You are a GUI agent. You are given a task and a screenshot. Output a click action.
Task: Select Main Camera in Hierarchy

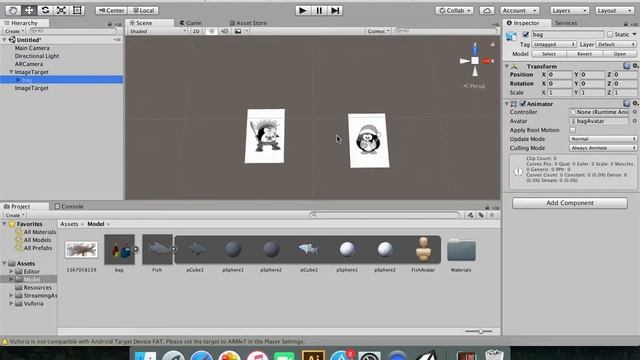tap(32, 48)
